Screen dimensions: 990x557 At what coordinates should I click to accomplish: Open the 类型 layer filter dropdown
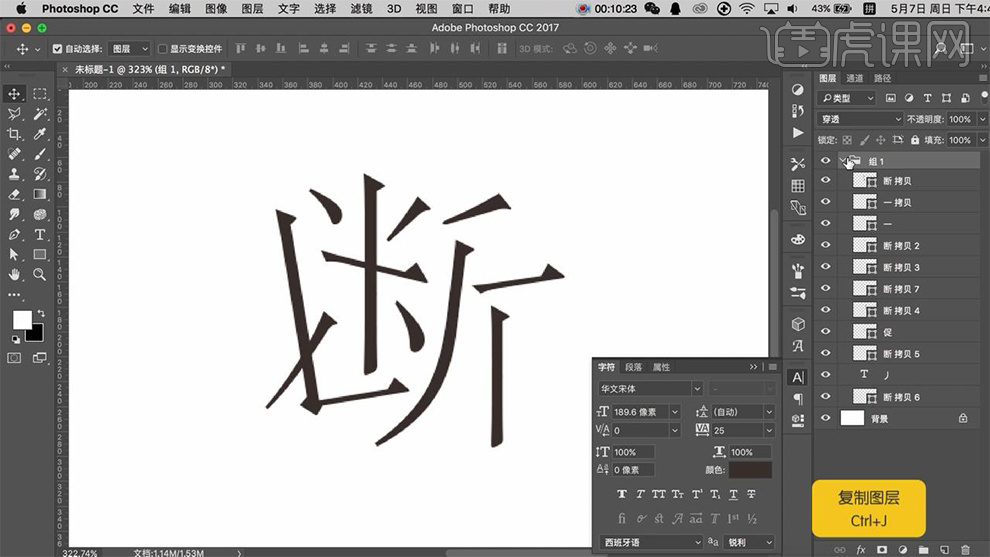point(847,98)
